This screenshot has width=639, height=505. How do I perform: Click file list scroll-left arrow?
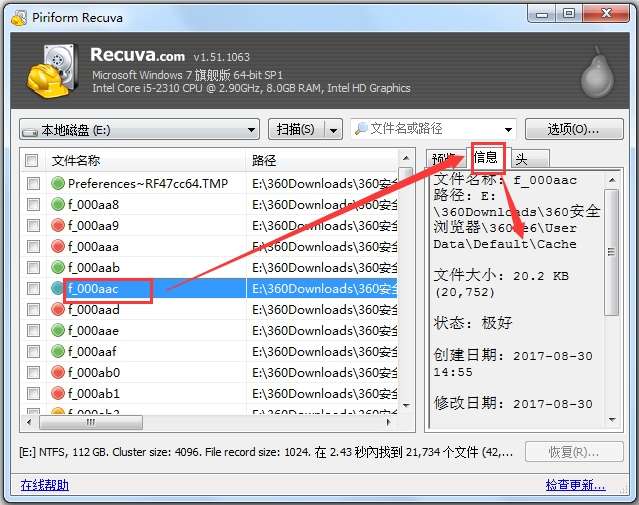tap(29, 422)
